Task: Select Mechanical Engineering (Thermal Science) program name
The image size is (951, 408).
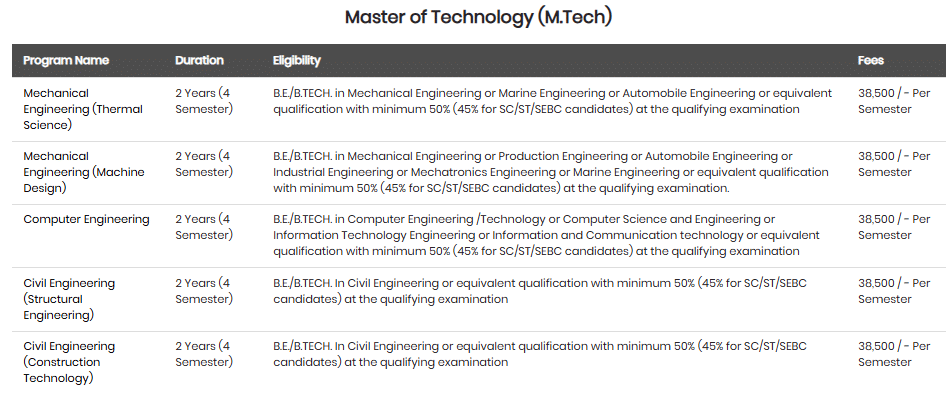Action: pos(83,109)
